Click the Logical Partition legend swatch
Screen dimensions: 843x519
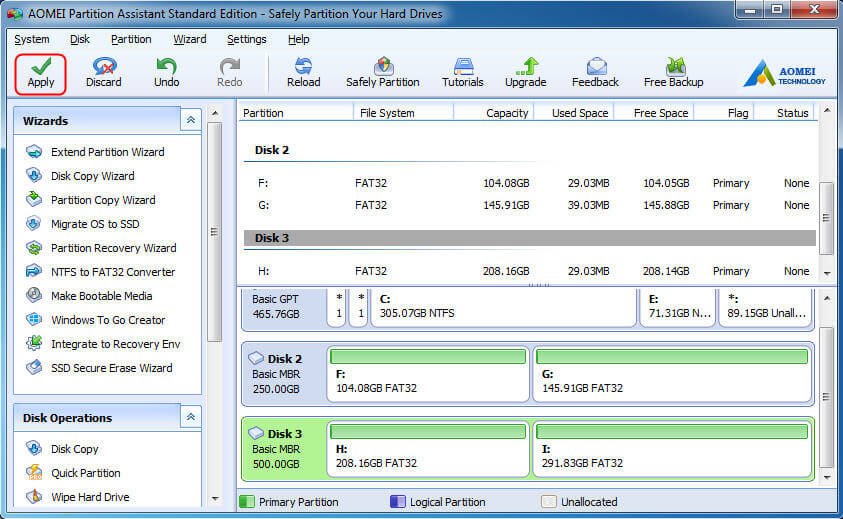coord(398,502)
